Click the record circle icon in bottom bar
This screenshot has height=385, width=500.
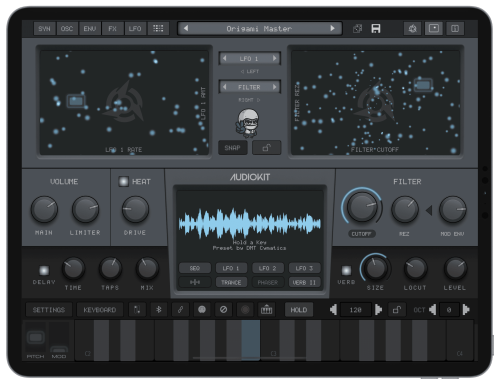point(245,310)
